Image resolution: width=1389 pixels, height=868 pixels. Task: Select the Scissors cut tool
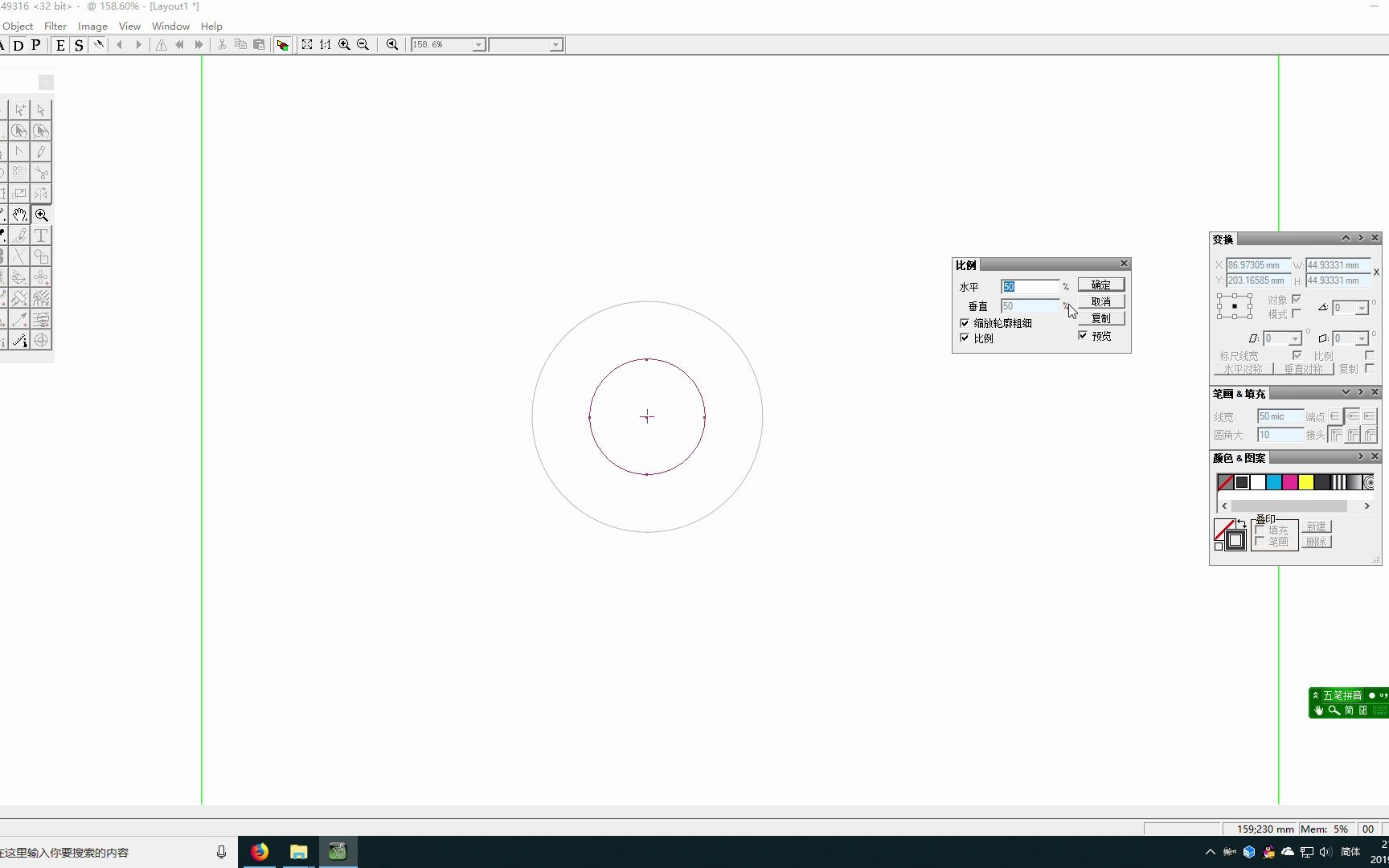click(41, 173)
